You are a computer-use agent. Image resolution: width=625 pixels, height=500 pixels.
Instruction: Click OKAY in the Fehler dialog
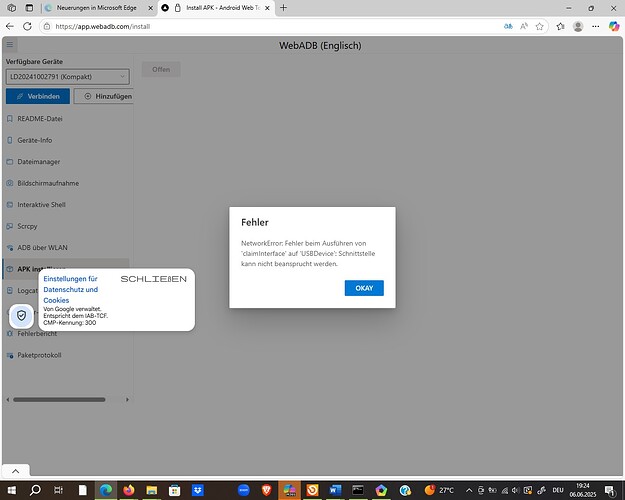point(364,288)
